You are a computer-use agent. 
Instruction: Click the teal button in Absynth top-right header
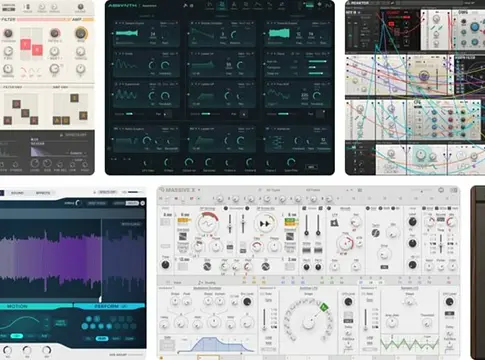(310, 5)
